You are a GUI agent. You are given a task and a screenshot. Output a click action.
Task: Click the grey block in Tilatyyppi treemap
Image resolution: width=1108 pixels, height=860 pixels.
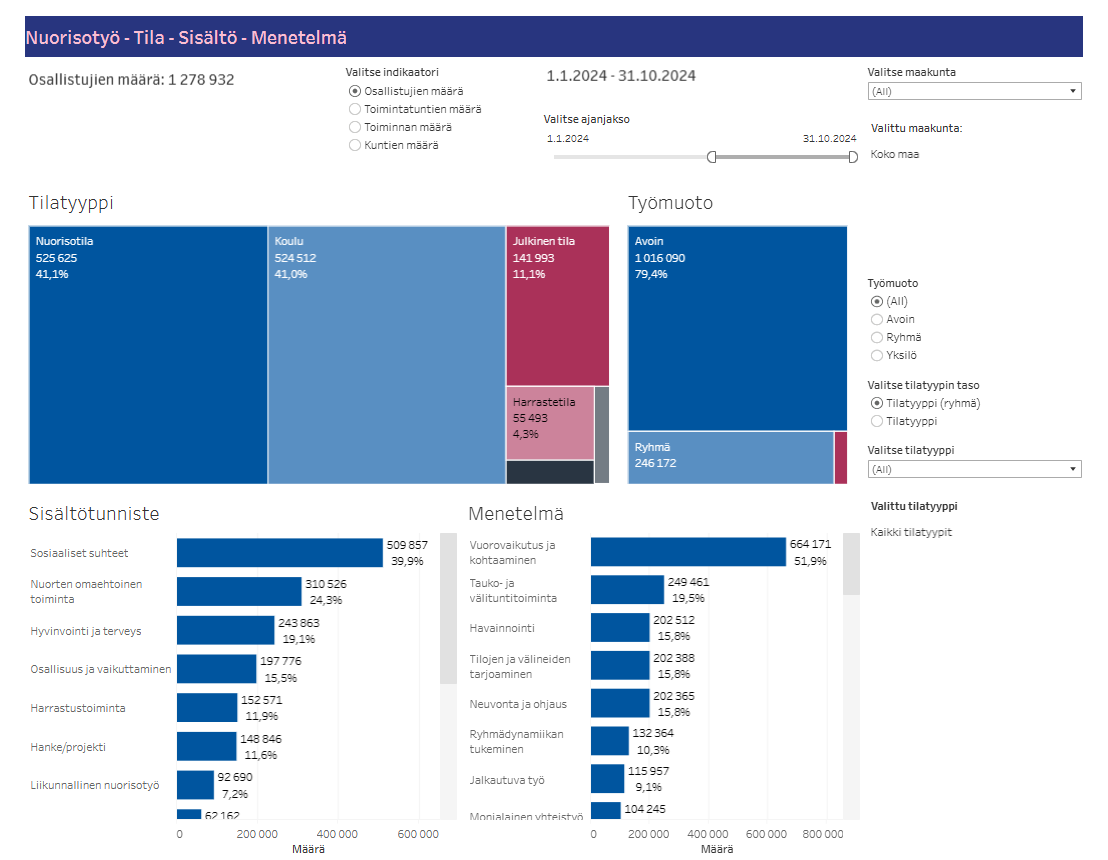602,435
